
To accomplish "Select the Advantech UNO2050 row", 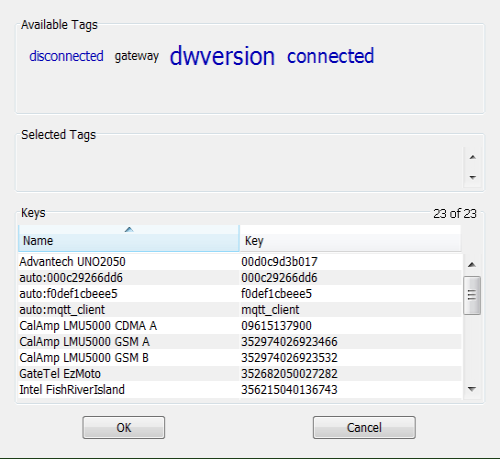I will (240, 262).
